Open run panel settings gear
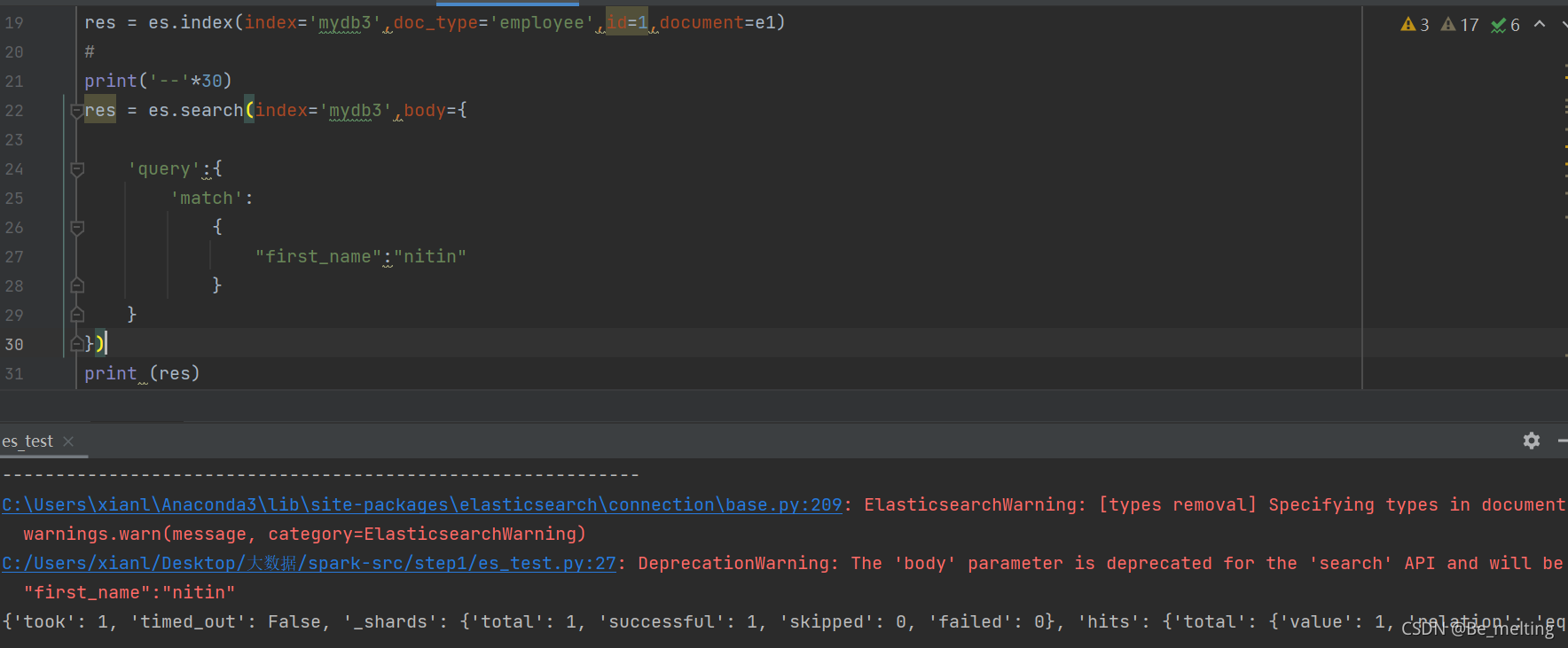 [1531, 441]
